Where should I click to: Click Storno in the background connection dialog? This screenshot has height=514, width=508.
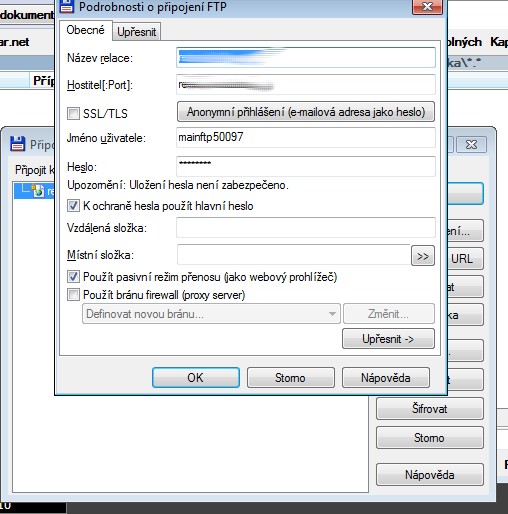coord(430,438)
